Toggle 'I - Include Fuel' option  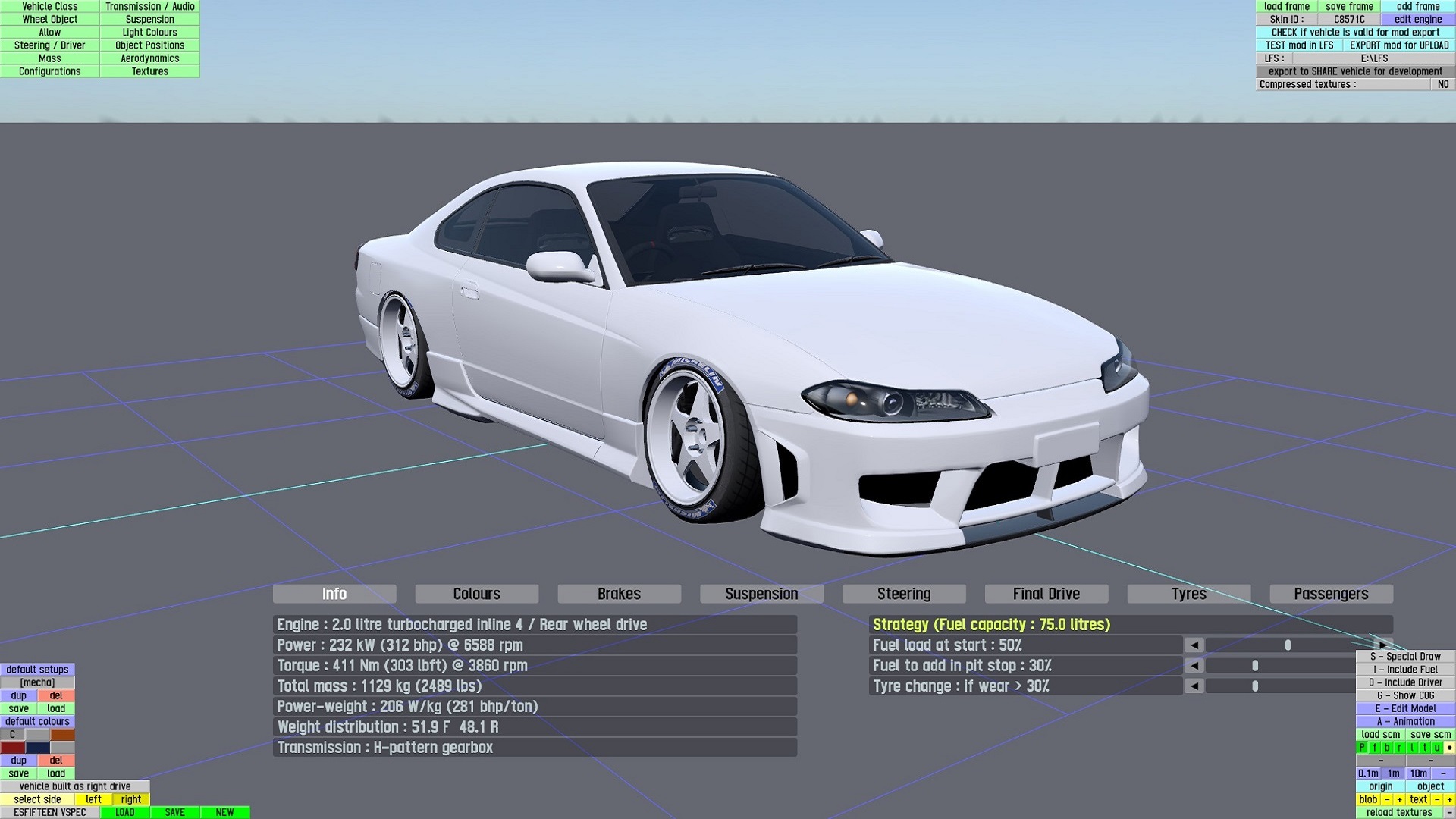click(x=1405, y=670)
